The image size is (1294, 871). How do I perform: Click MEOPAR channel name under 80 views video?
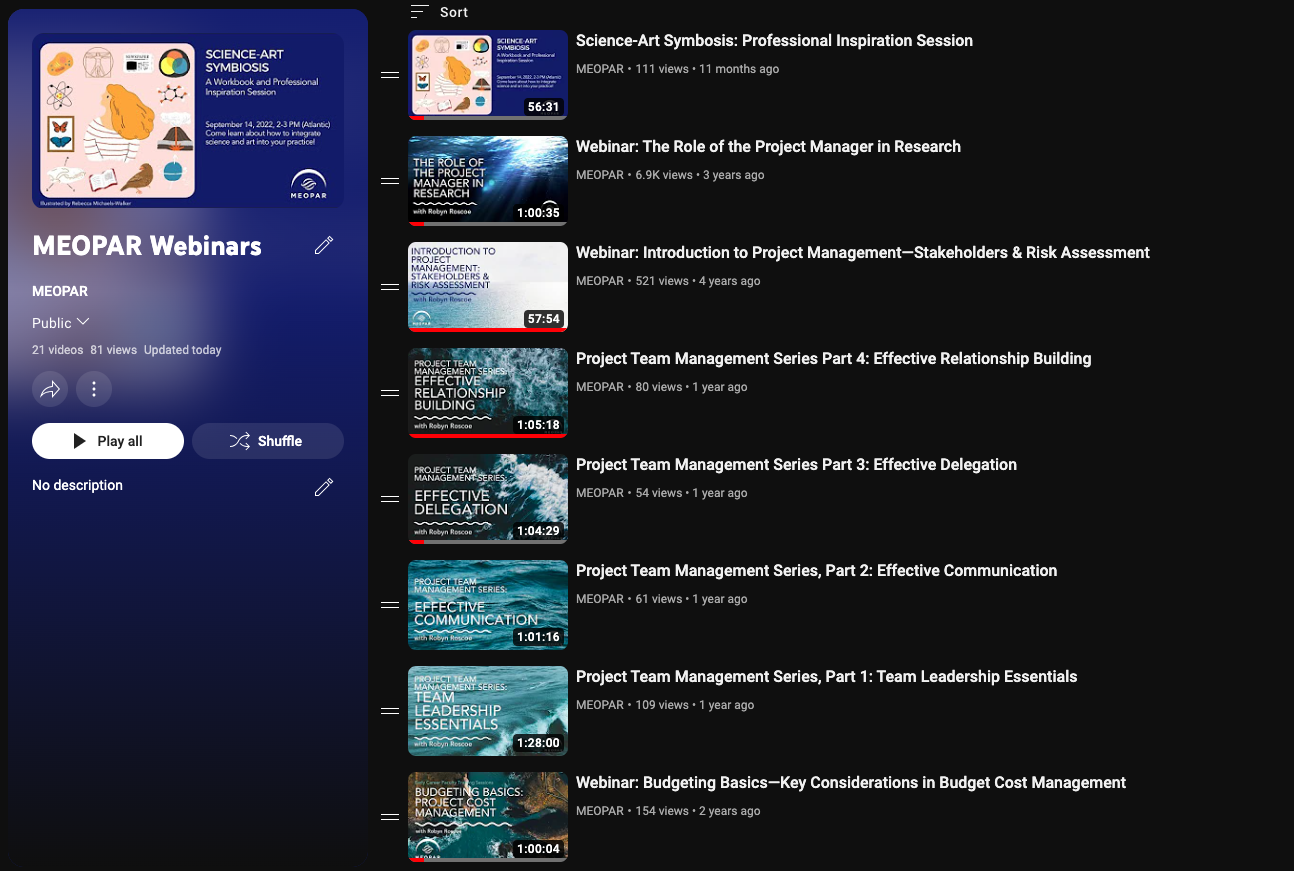point(600,387)
